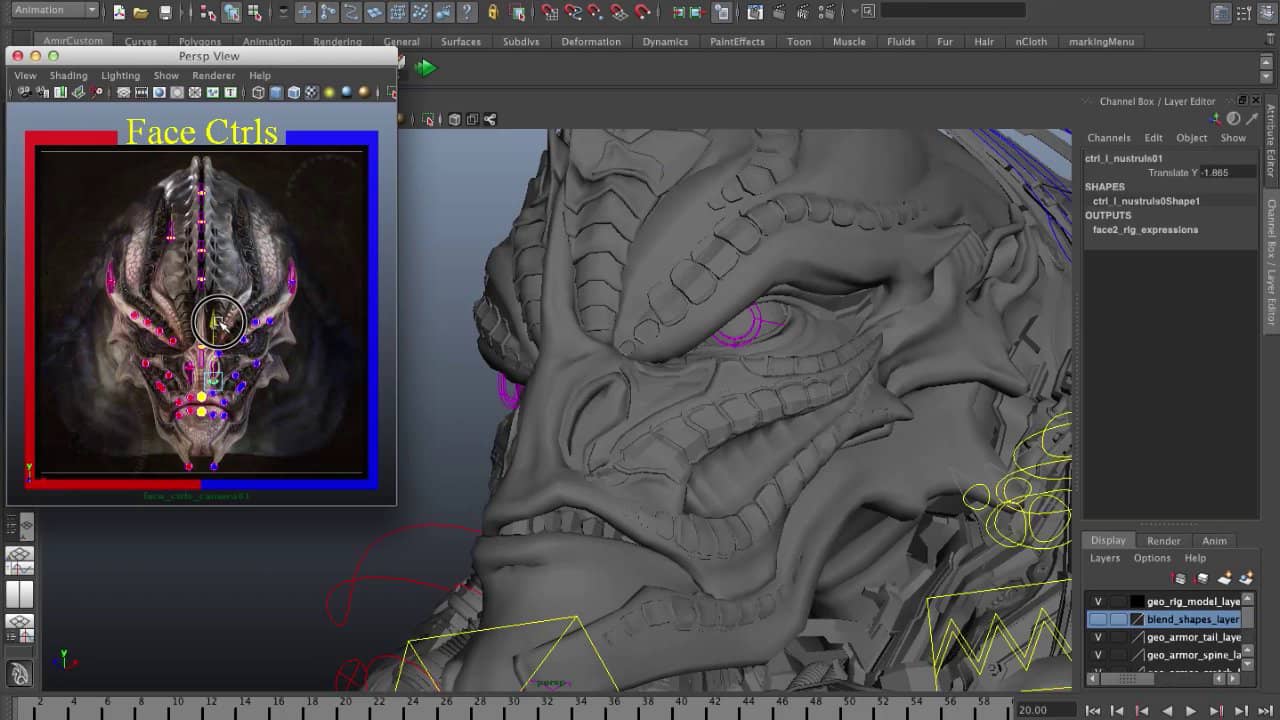Toggle visibility box of blend_shapes_layer

1098,619
